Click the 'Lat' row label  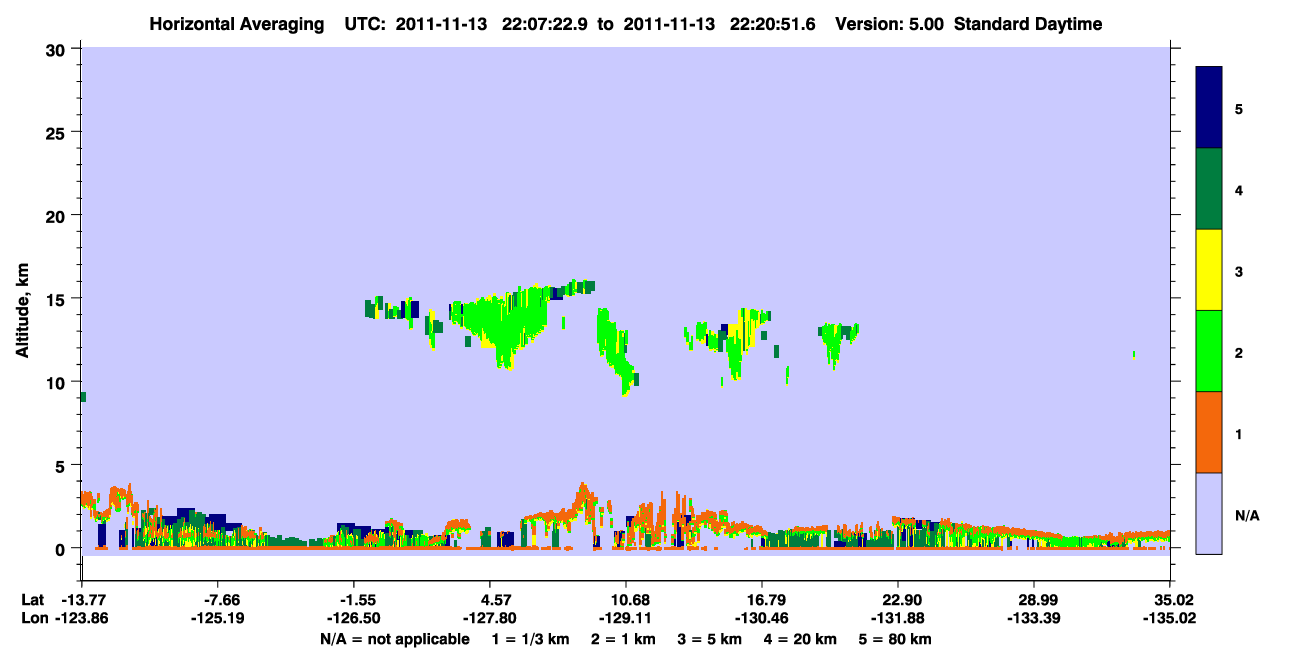pyautogui.click(x=31, y=600)
